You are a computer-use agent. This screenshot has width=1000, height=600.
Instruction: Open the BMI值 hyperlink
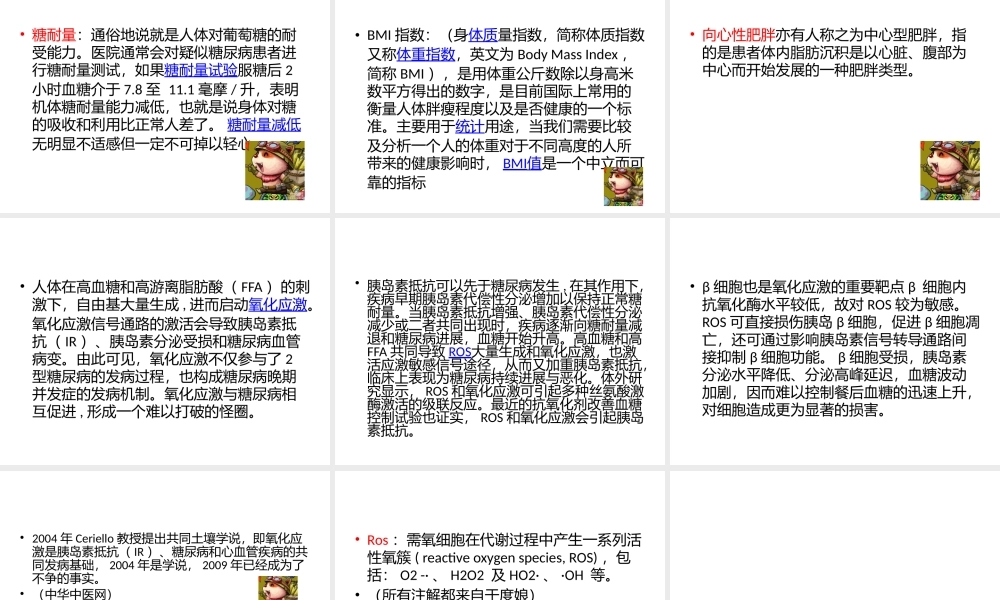click(x=521, y=162)
